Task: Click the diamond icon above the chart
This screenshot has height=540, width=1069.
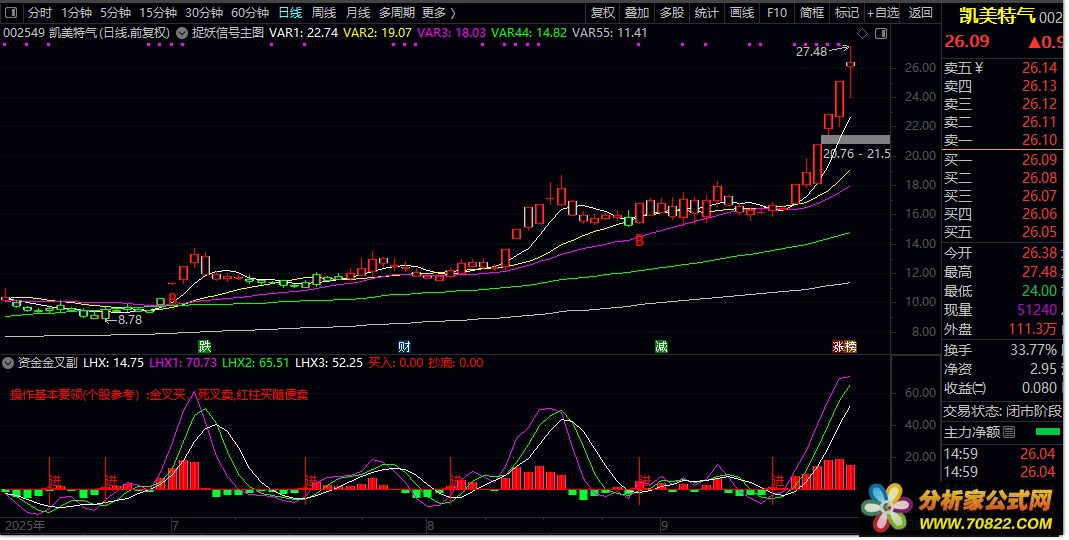Action: (862, 33)
